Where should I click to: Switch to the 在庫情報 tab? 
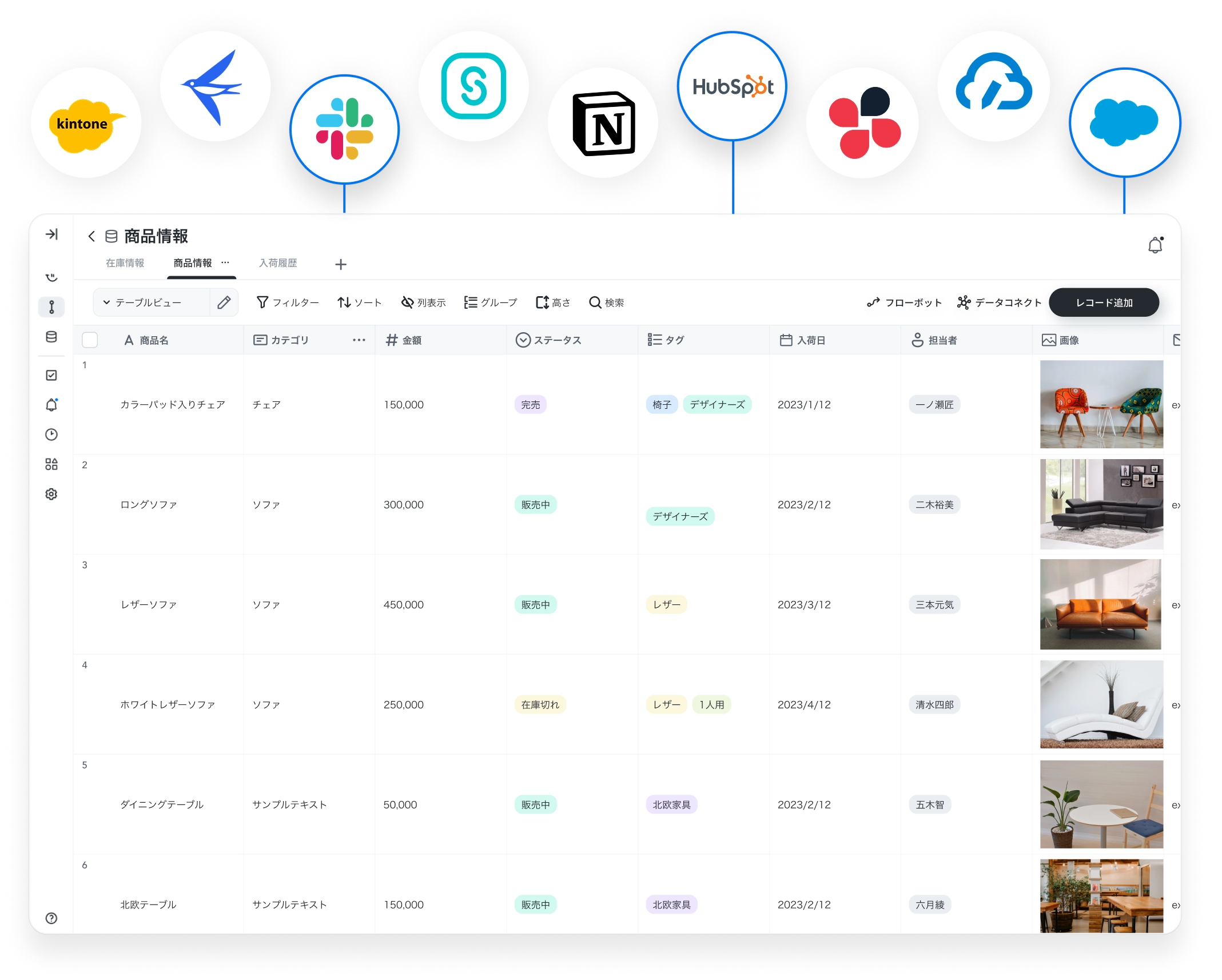(125, 263)
